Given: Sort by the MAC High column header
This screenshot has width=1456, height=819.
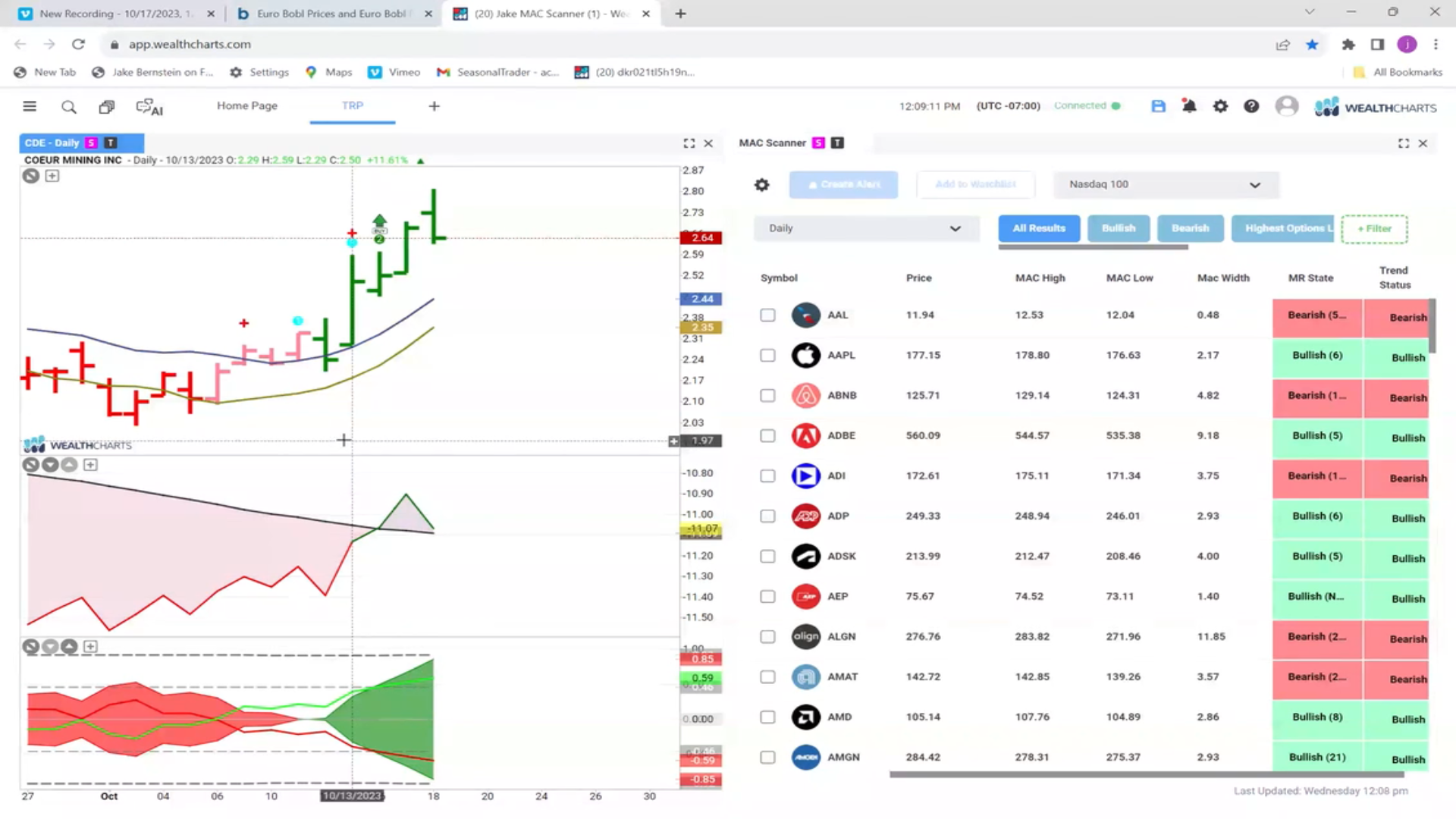Looking at the screenshot, I should pyautogui.click(x=1040, y=278).
